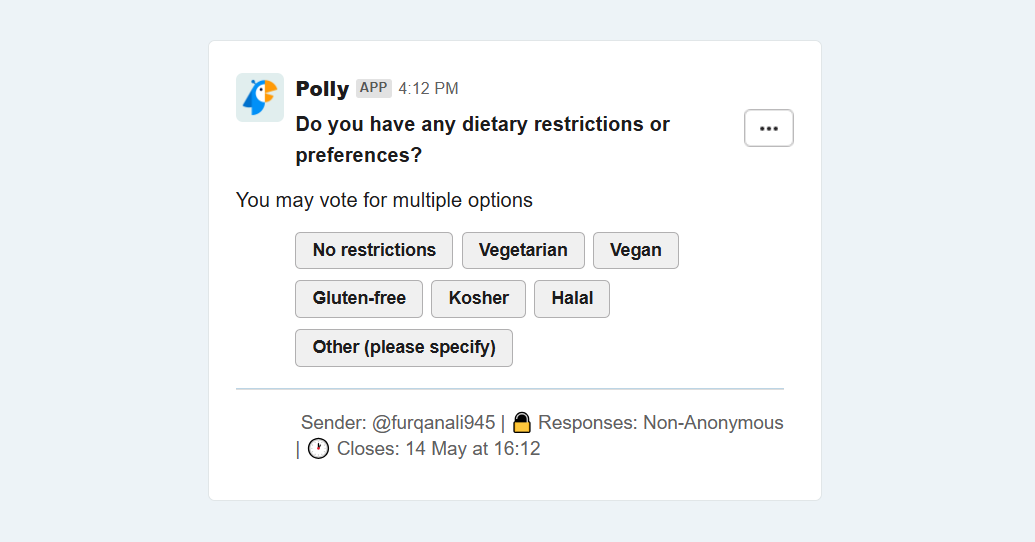1035x542 pixels.
Task: Click the yellow lock icon
Action: click(521, 423)
